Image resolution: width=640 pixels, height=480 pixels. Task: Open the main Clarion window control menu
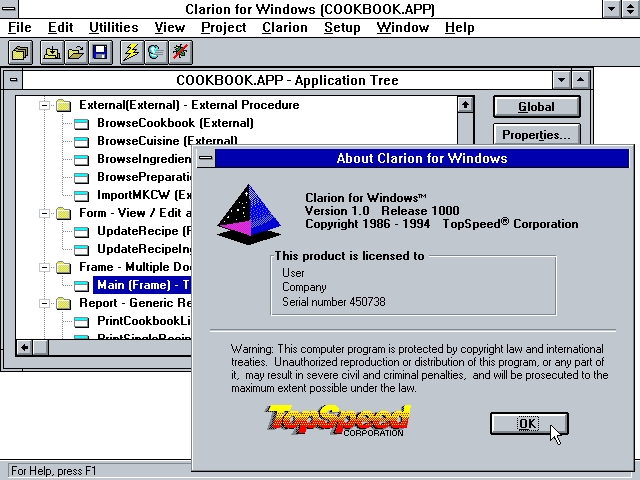[9, 8]
